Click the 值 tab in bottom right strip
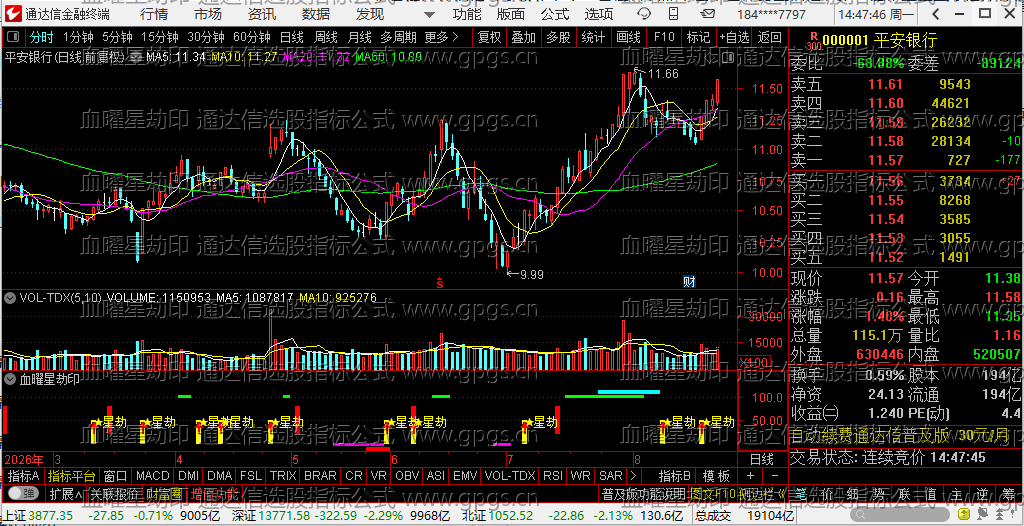Screen dimensions: 1024x526 (x=931, y=495)
